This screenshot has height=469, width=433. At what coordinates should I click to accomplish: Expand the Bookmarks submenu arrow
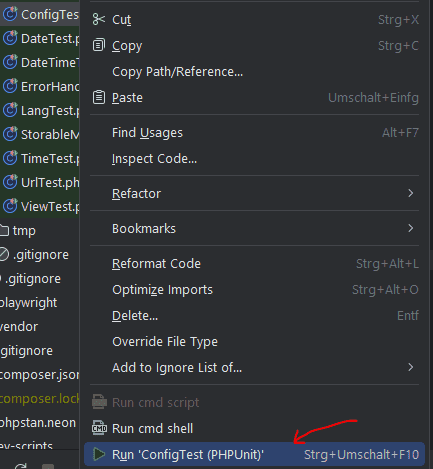point(411,228)
